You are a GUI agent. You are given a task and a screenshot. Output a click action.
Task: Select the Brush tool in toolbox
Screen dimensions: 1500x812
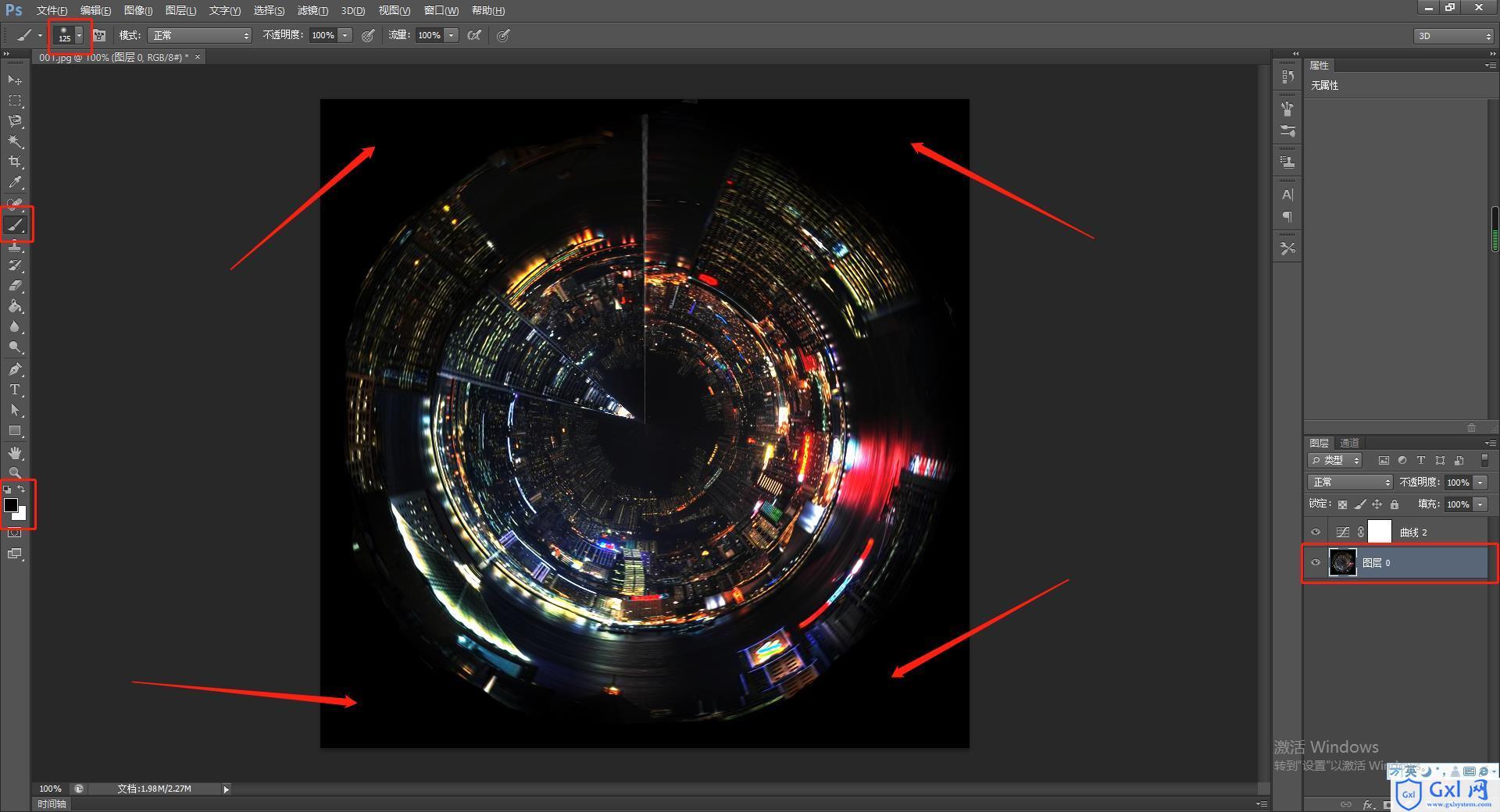coord(15,226)
